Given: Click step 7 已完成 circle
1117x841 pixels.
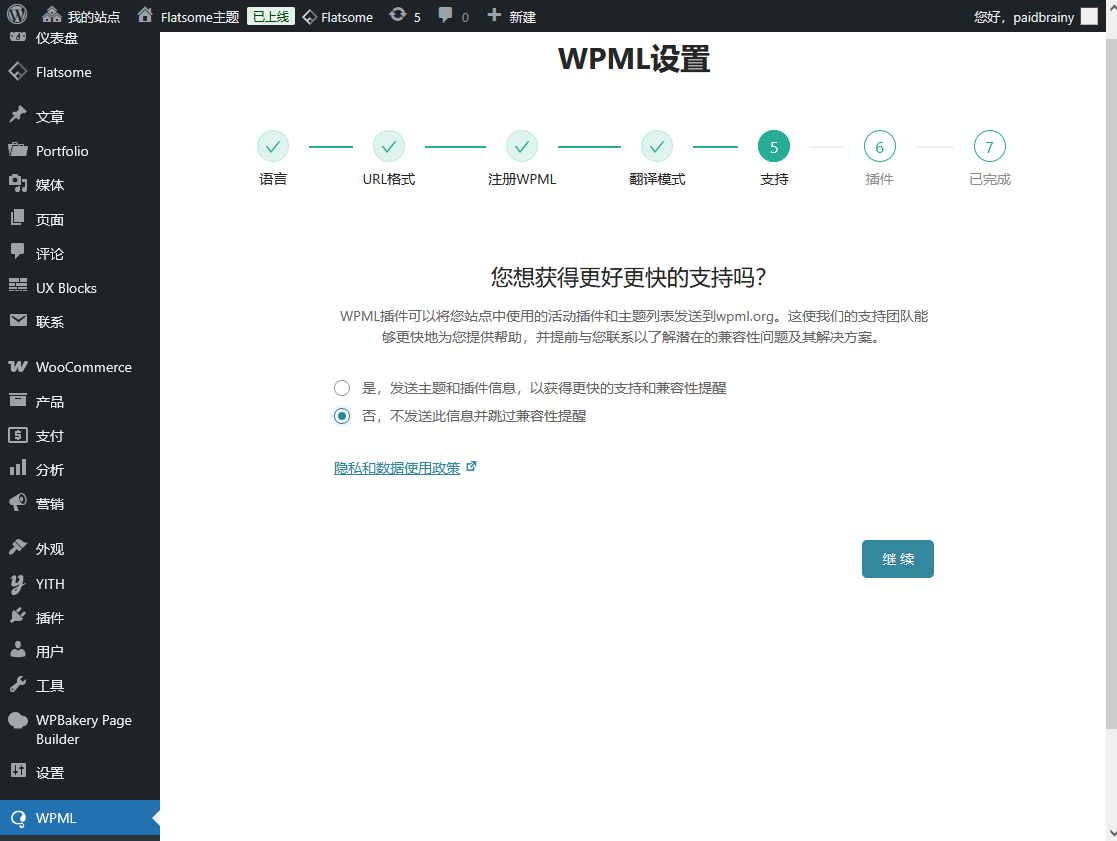Looking at the screenshot, I should (x=989, y=147).
